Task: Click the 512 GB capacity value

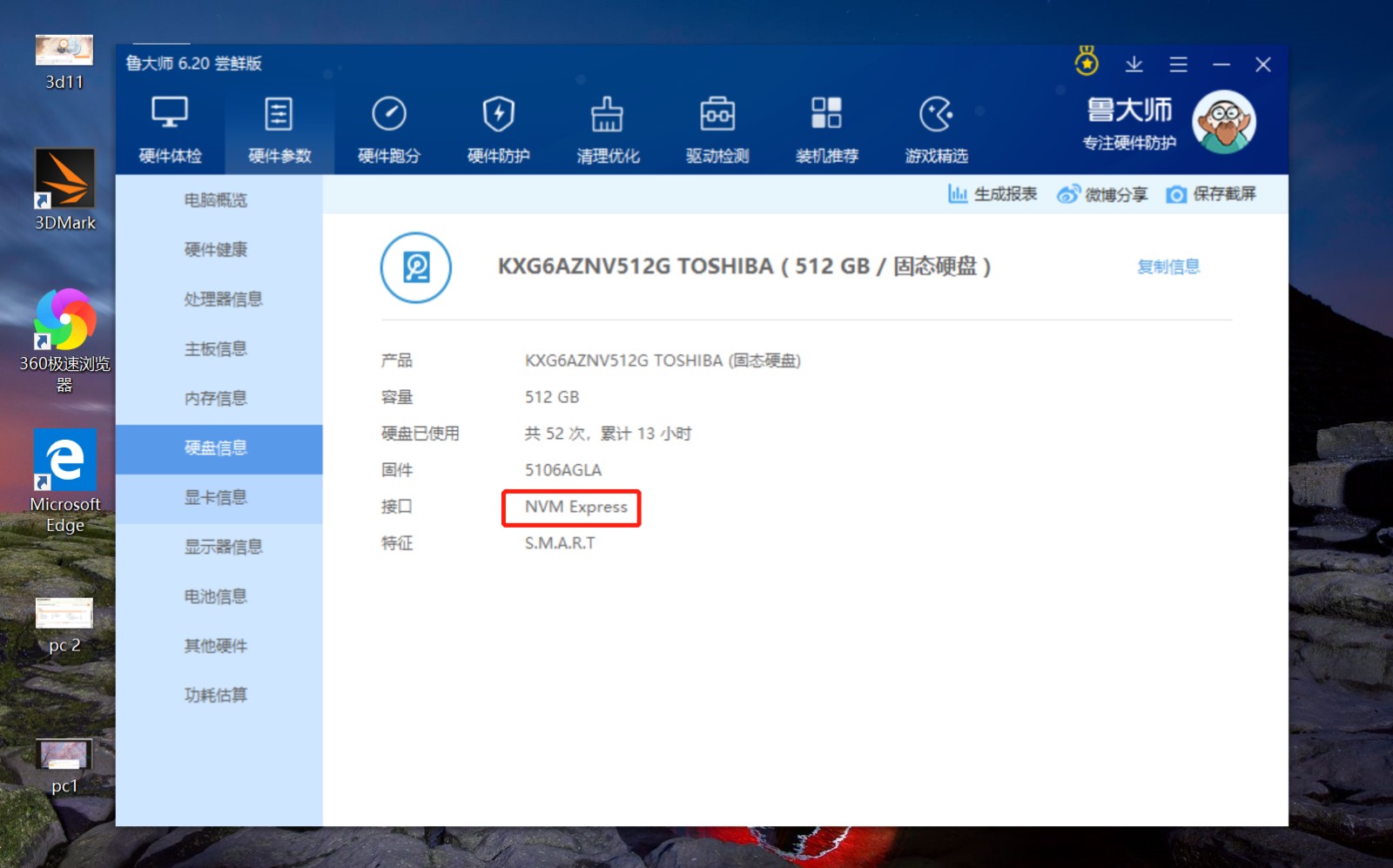Action: pos(552,397)
